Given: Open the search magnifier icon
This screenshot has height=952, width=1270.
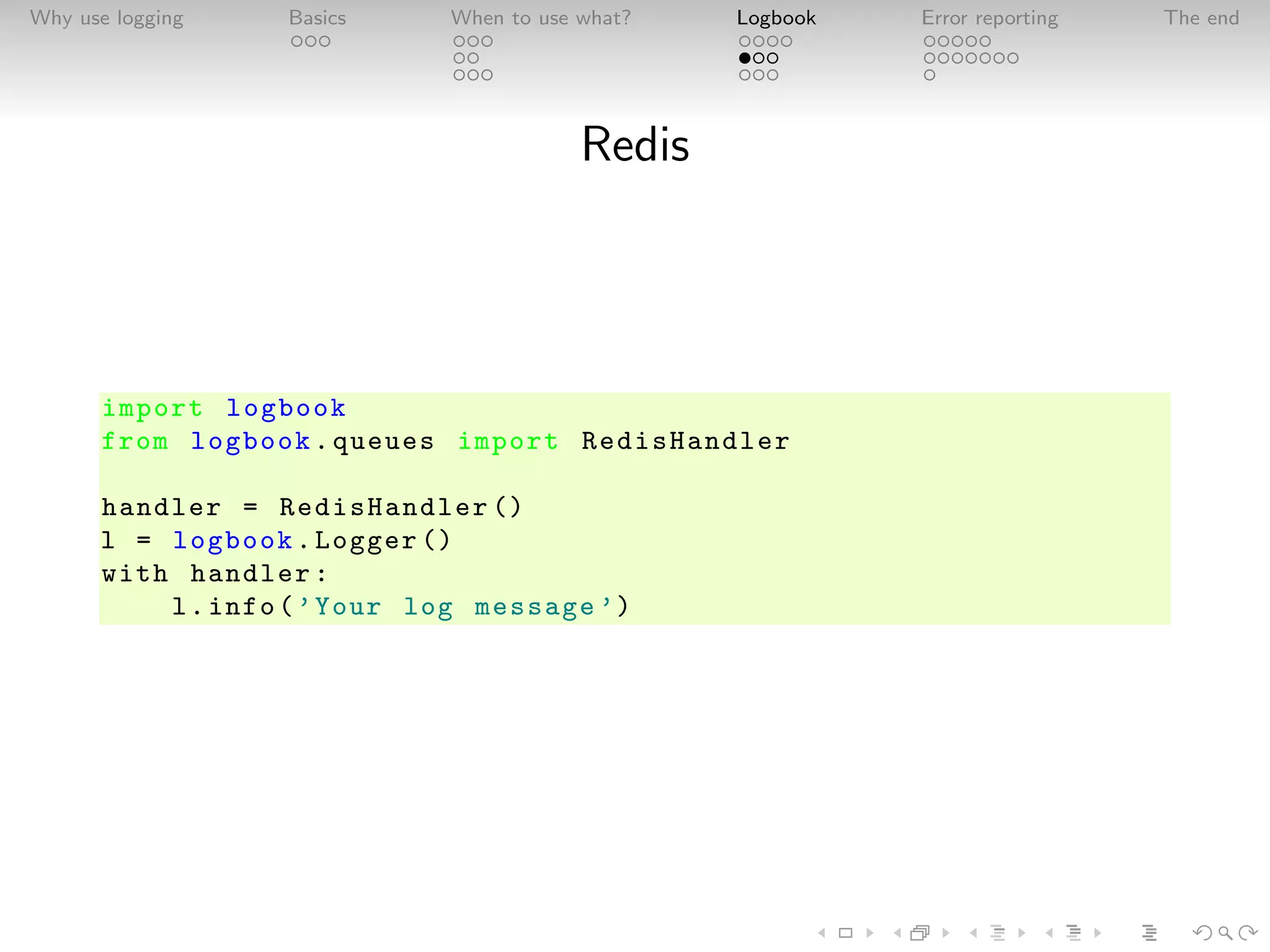Looking at the screenshot, I should pos(1225,932).
